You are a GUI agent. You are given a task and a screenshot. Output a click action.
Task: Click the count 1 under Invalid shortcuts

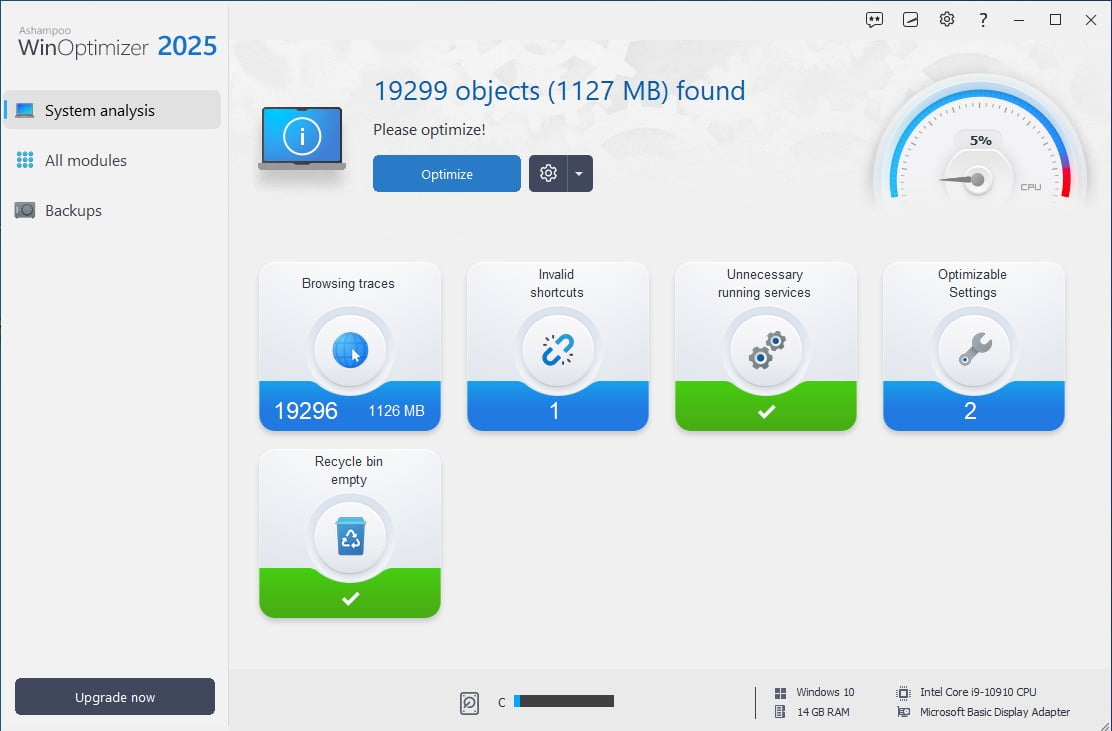pos(555,411)
